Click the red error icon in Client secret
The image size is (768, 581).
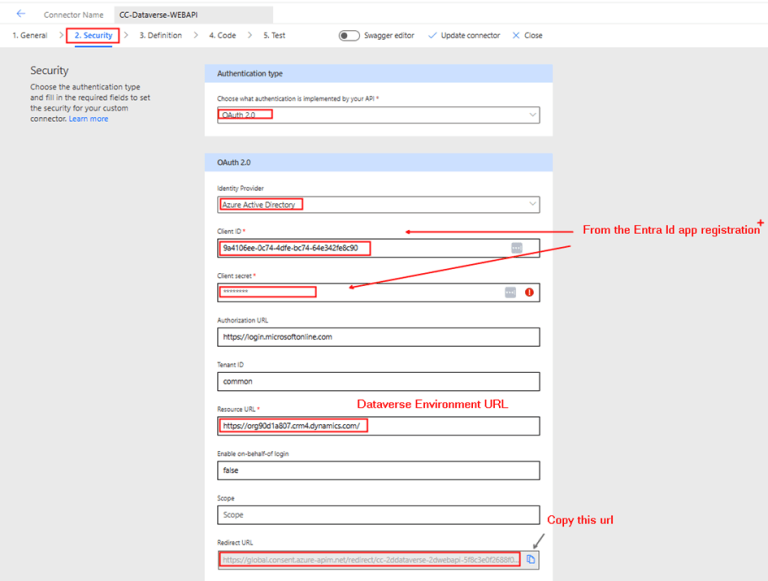click(529, 292)
